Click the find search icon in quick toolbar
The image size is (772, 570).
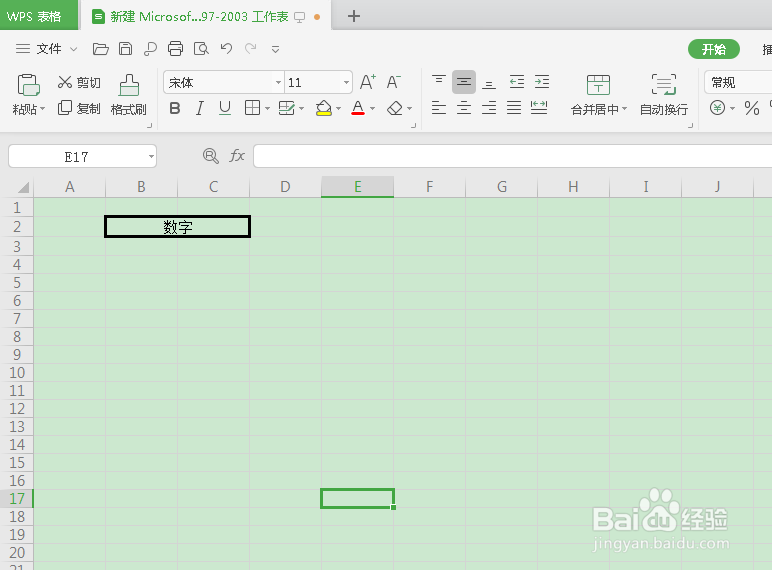pos(150,49)
